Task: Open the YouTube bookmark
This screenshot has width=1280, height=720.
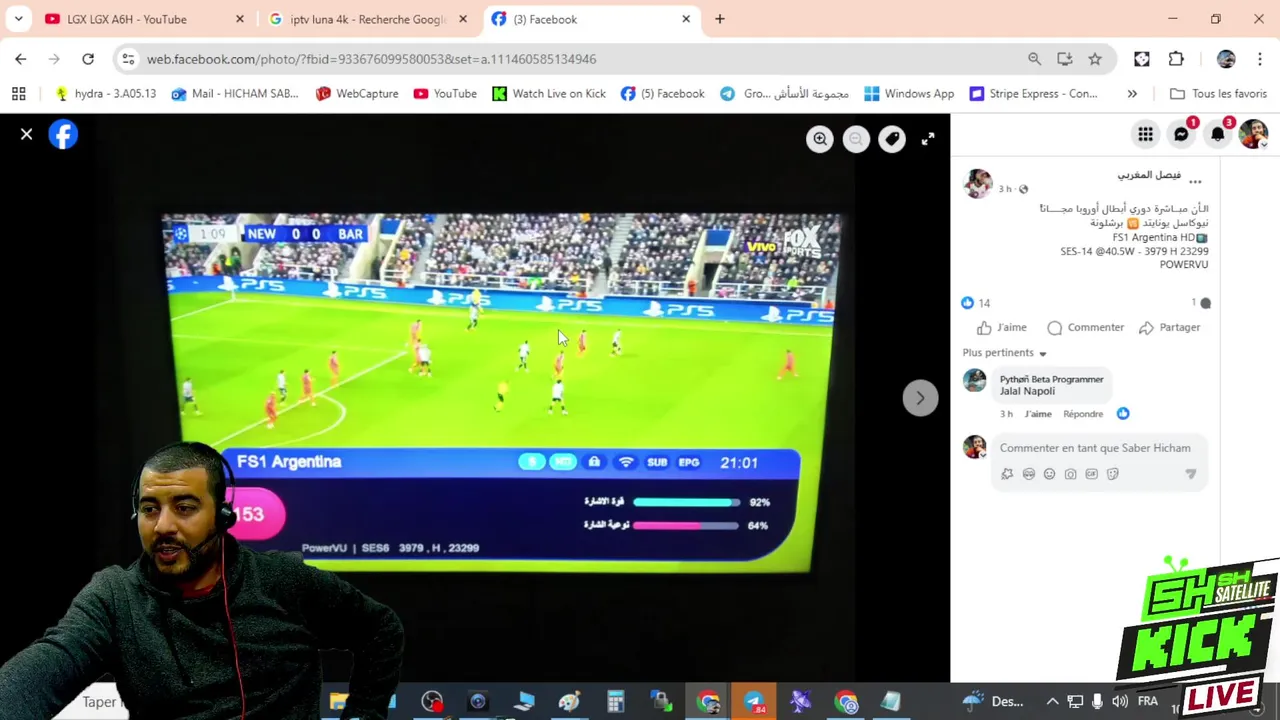Action: point(445,93)
